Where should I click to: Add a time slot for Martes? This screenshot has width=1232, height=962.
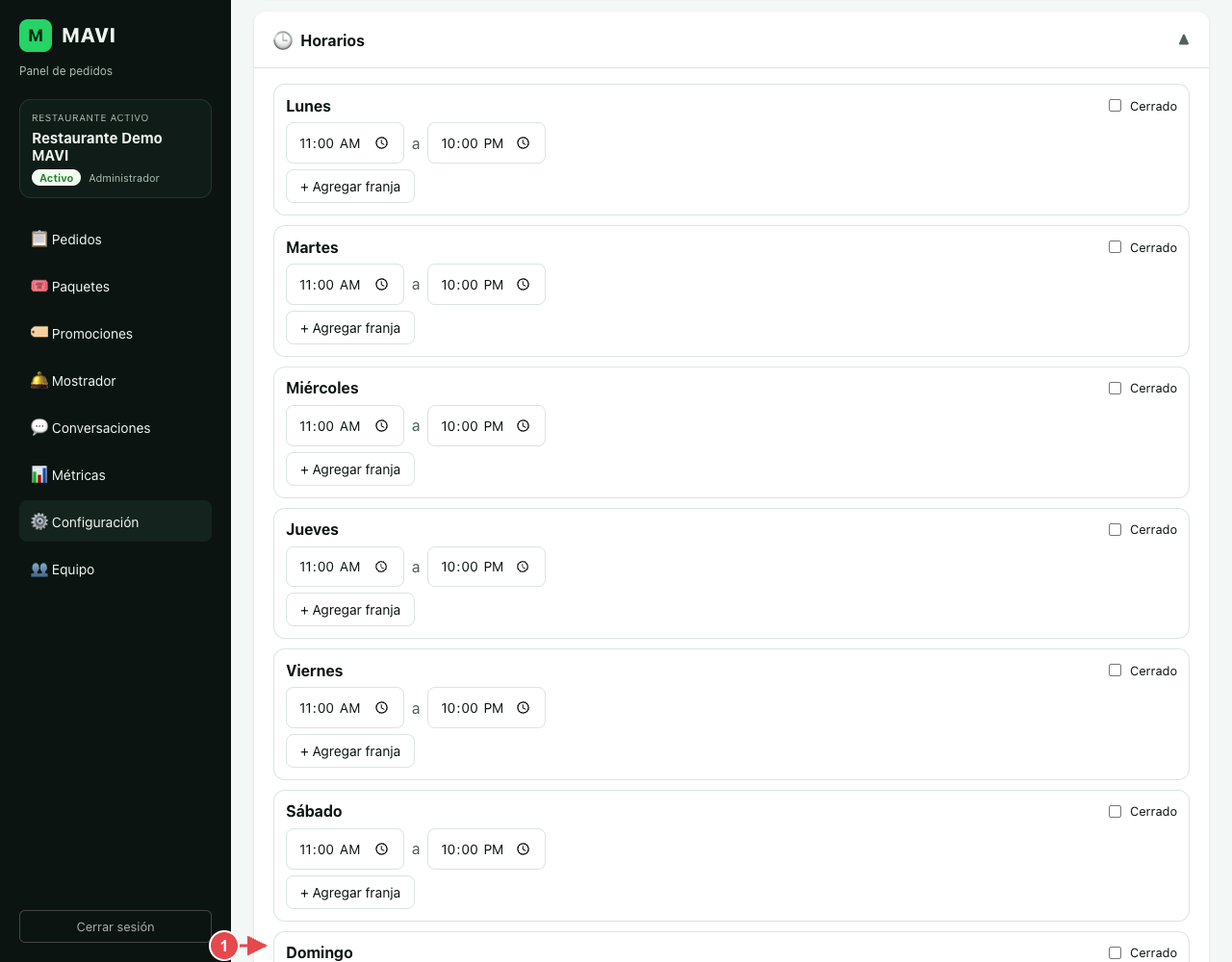[x=350, y=328]
